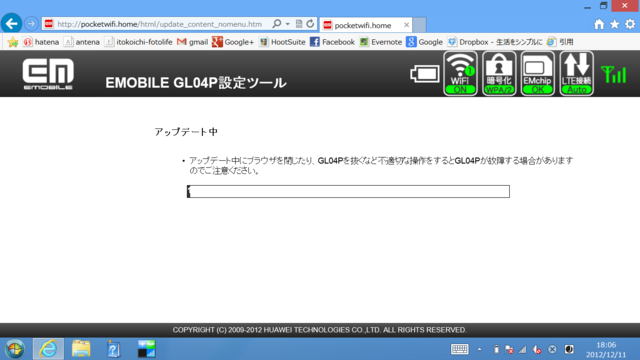Go to the browser home page icon
This screenshot has width=640, height=360.
click(x=599, y=24)
